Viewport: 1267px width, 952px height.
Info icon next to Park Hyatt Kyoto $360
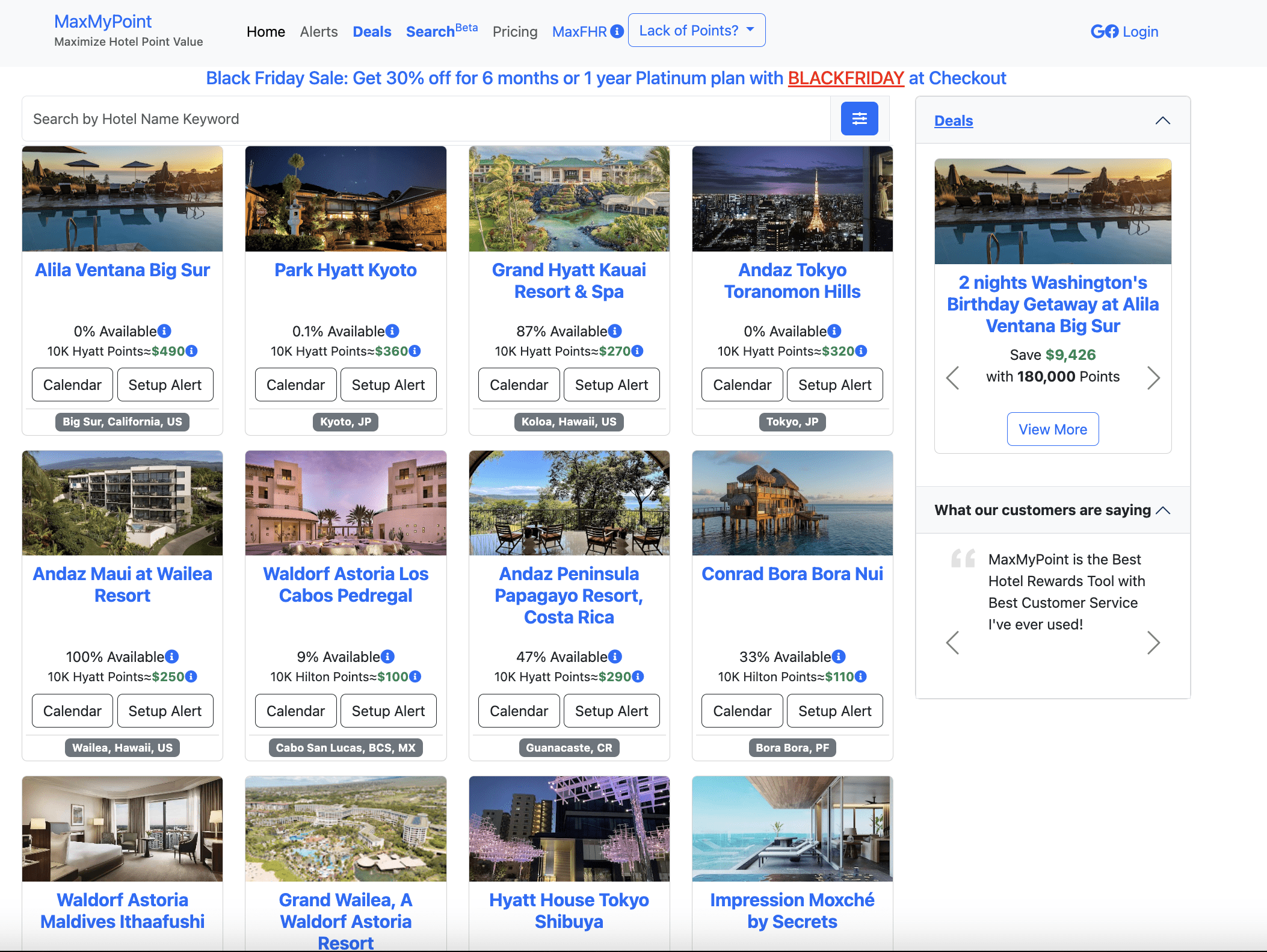click(x=415, y=351)
